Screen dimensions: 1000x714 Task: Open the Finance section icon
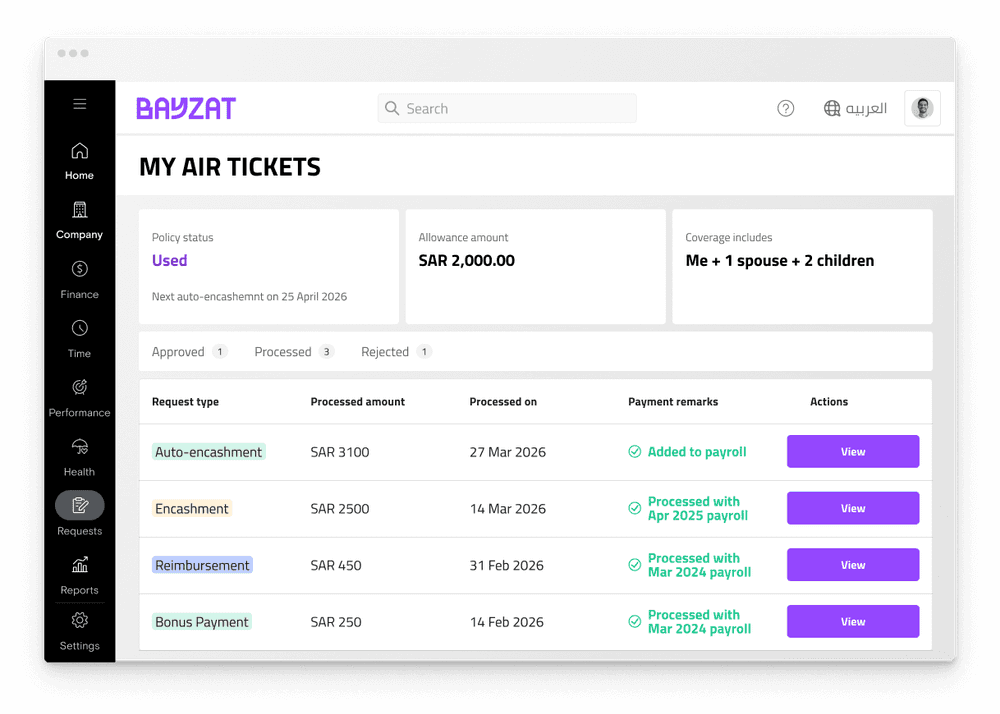point(79,270)
